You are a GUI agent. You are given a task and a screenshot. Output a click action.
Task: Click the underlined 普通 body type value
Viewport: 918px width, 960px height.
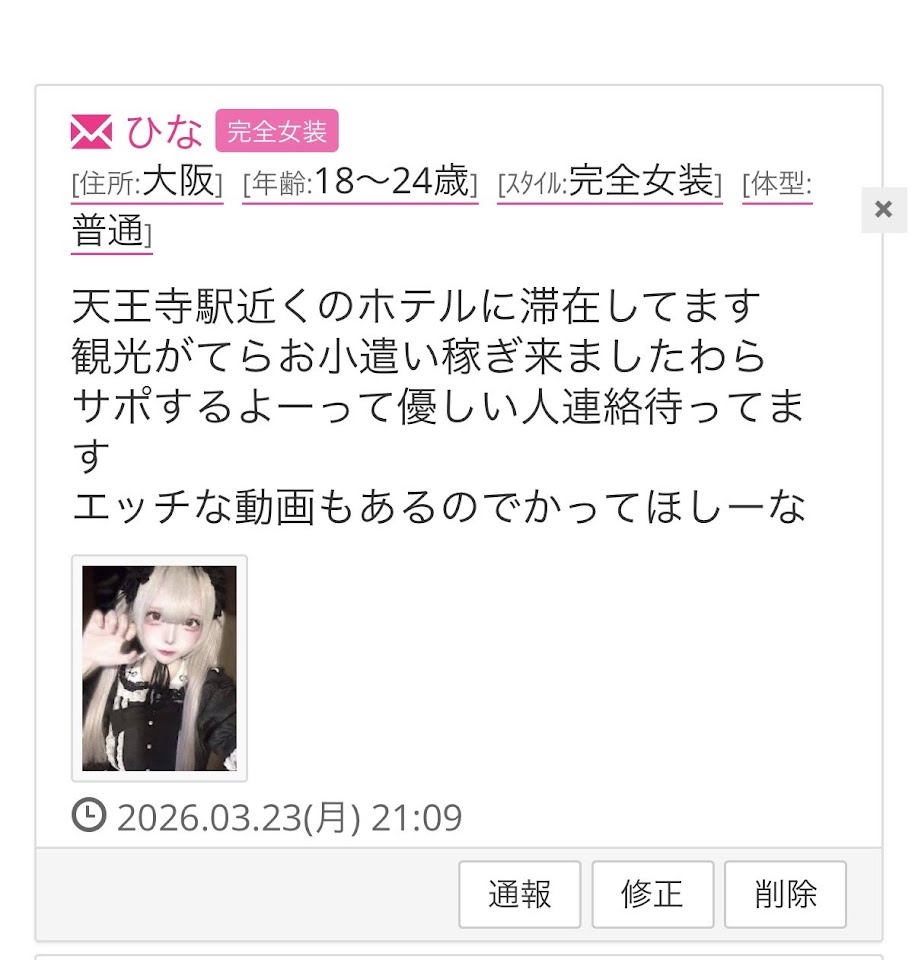(x=111, y=232)
